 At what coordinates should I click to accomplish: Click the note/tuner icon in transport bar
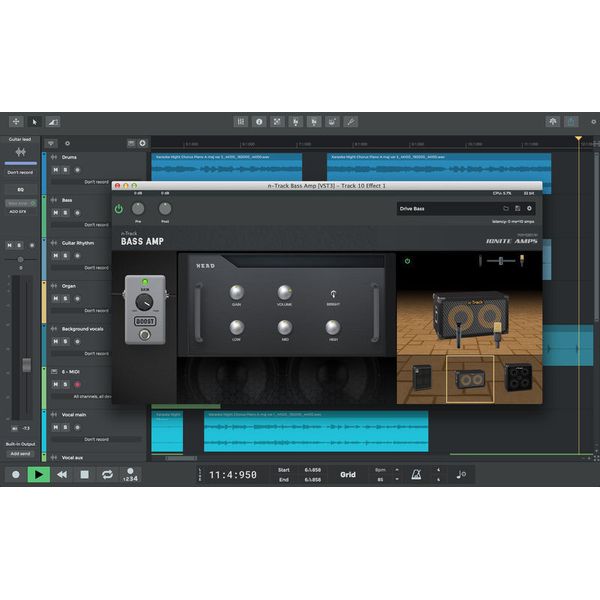[x=461, y=474]
